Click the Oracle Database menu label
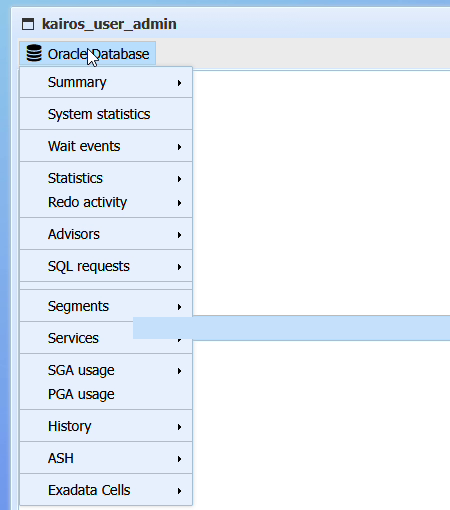The height and width of the screenshot is (510, 450). pyautogui.click(x=98, y=54)
